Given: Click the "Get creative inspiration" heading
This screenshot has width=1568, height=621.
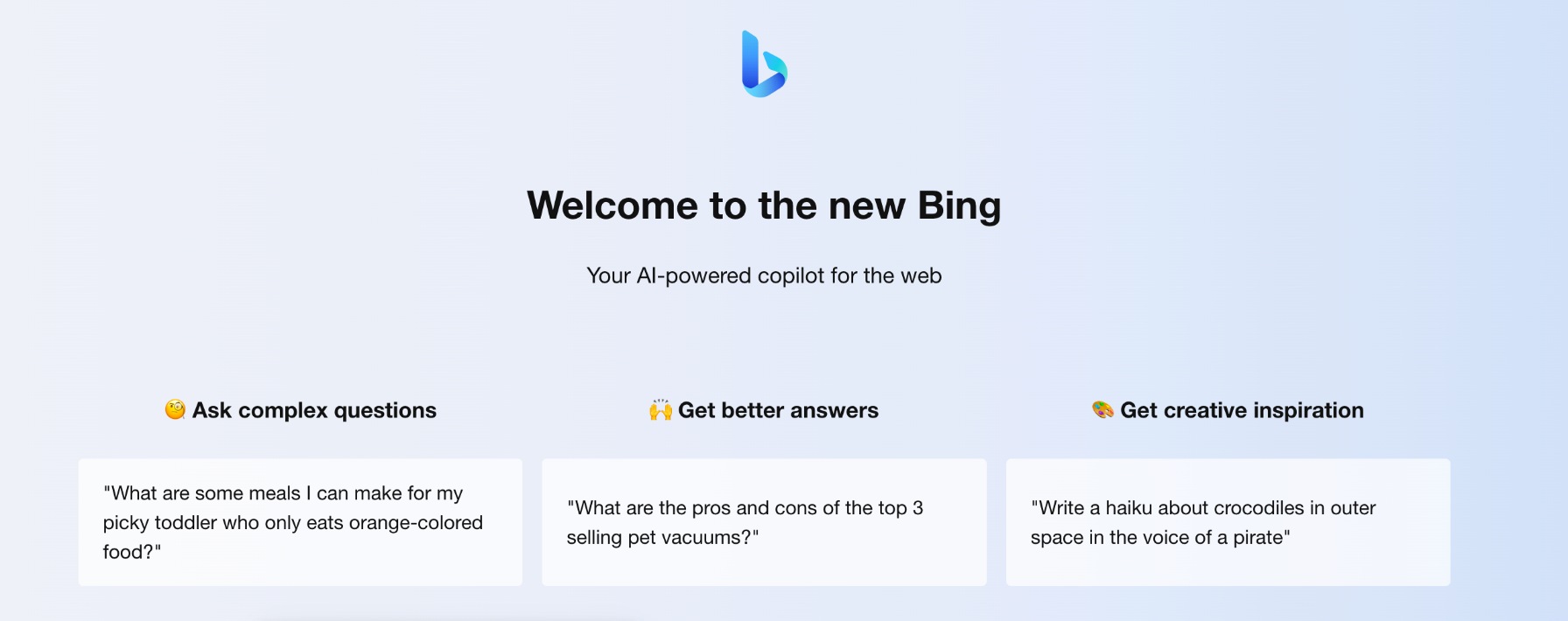Looking at the screenshot, I should click(x=1242, y=410).
